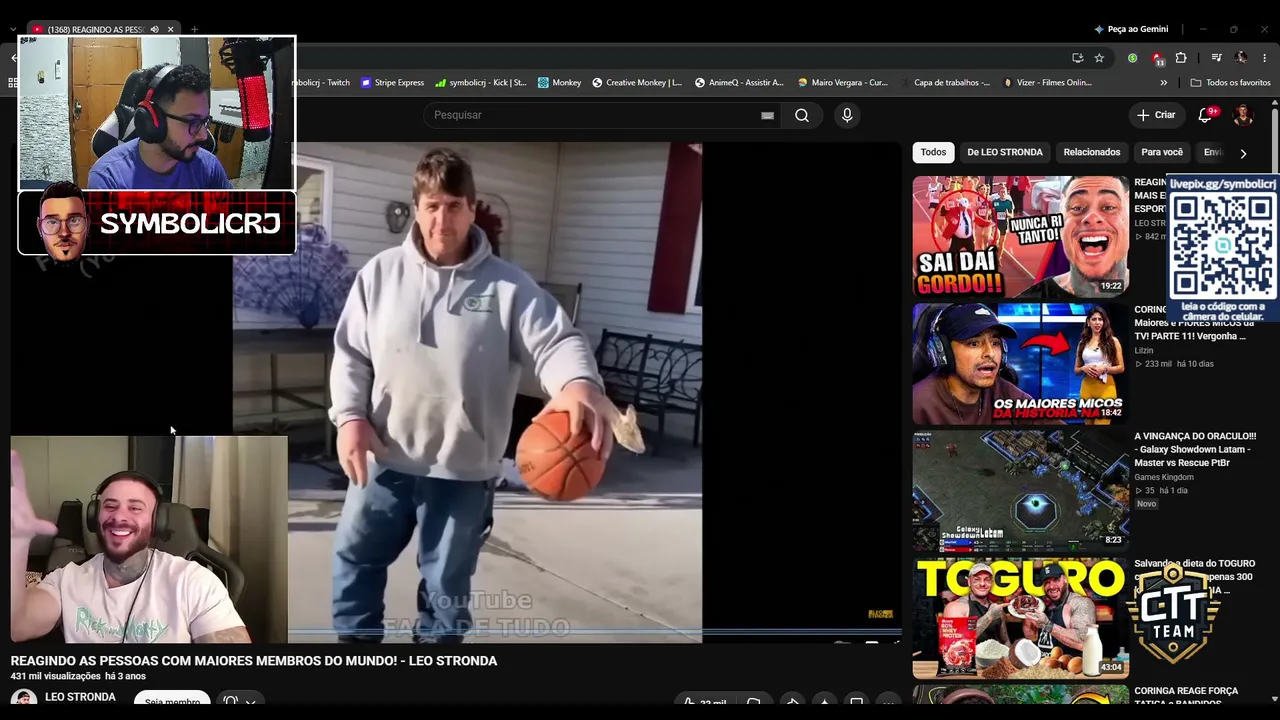
Task: Mute the tab using the speaker icon
Action: (x=154, y=30)
